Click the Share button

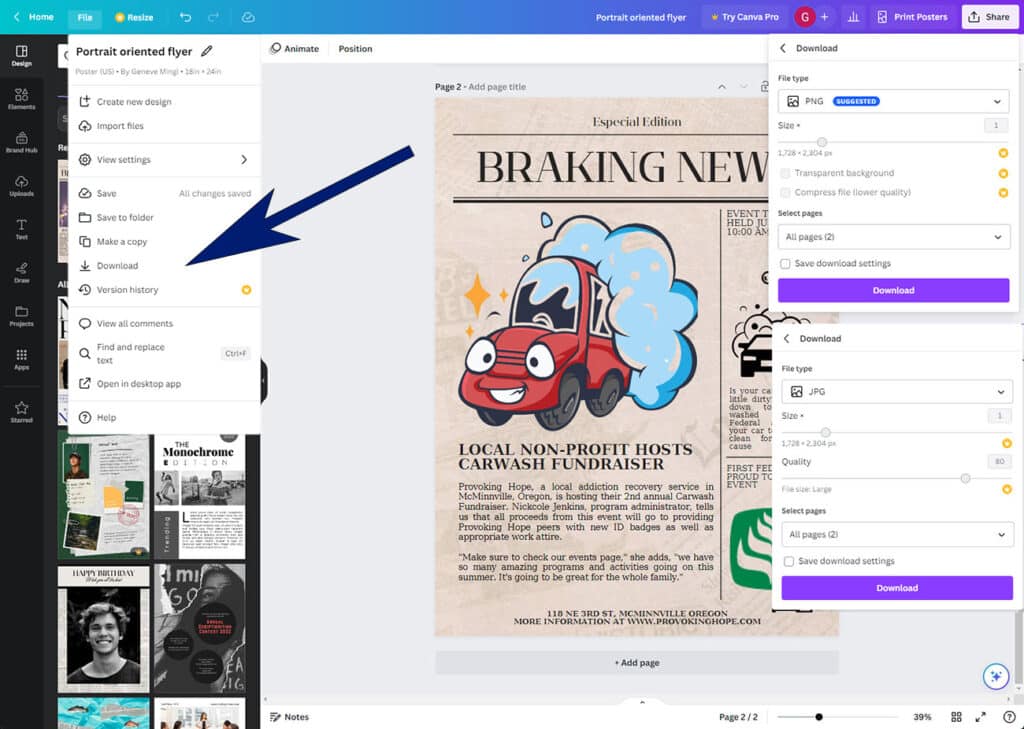(x=988, y=17)
